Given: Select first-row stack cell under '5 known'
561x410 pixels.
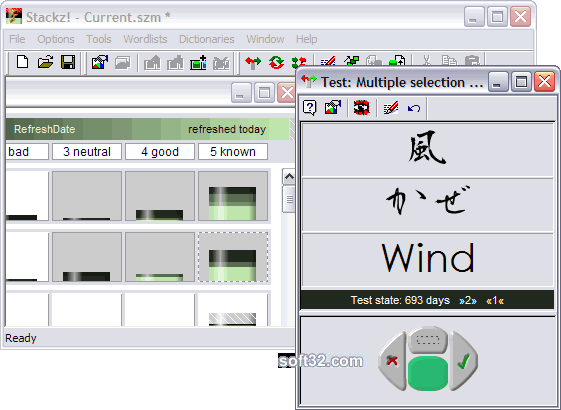Looking at the screenshot, I should 233,196.
